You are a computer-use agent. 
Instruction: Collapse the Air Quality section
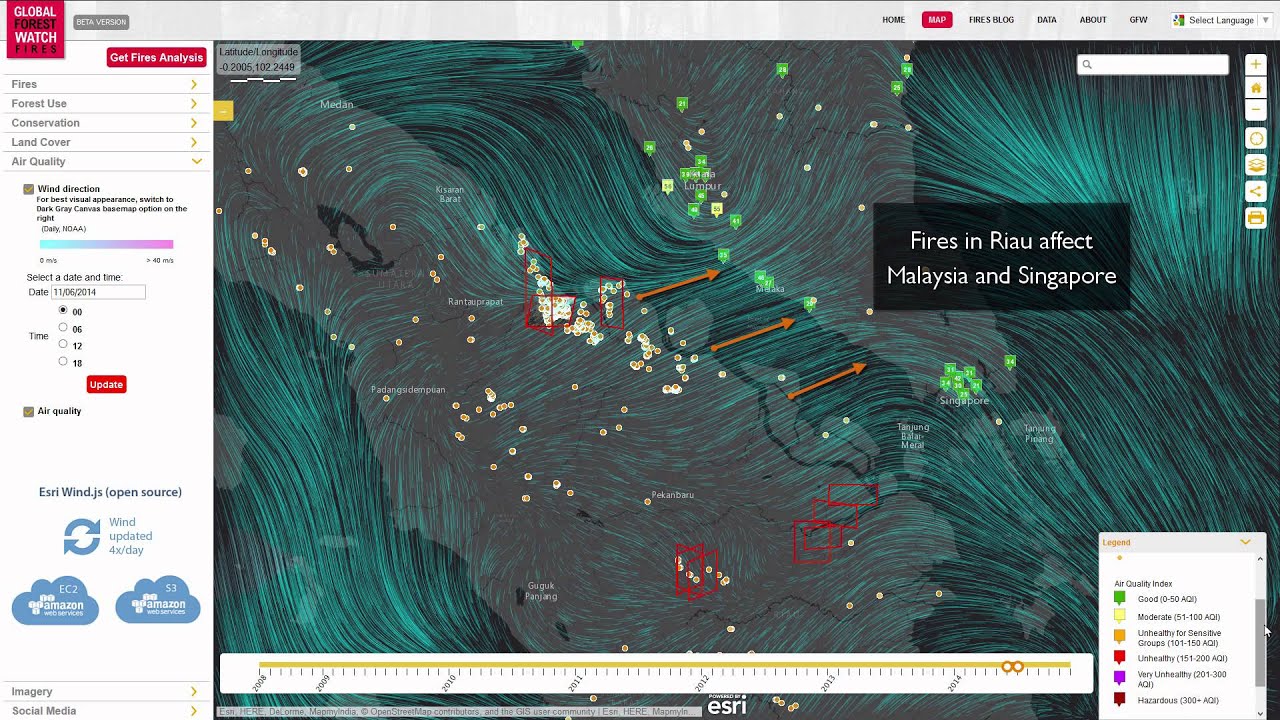tap(106, 161)
